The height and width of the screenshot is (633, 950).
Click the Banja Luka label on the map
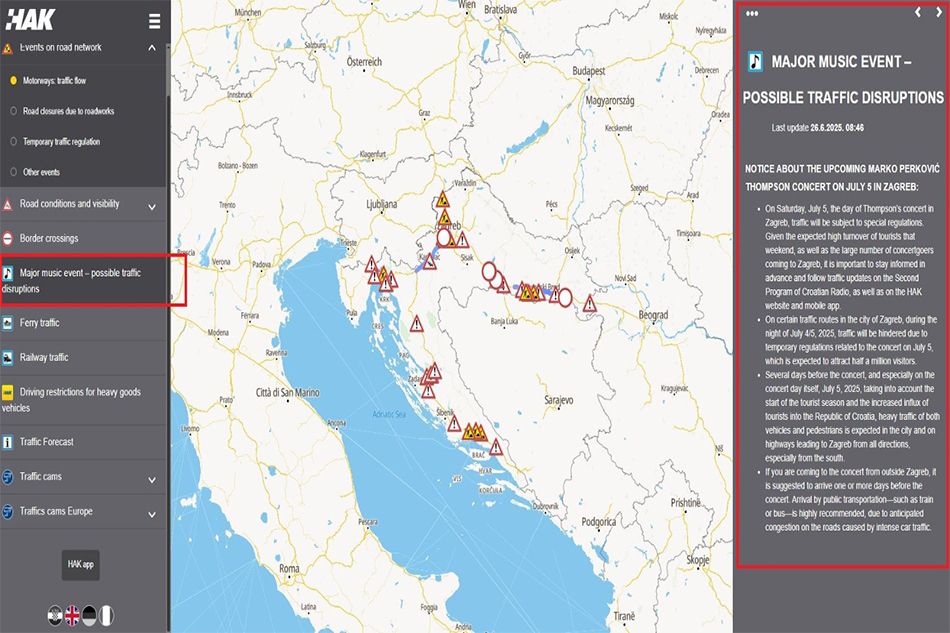pyautogui.click(x=504, y=321)
